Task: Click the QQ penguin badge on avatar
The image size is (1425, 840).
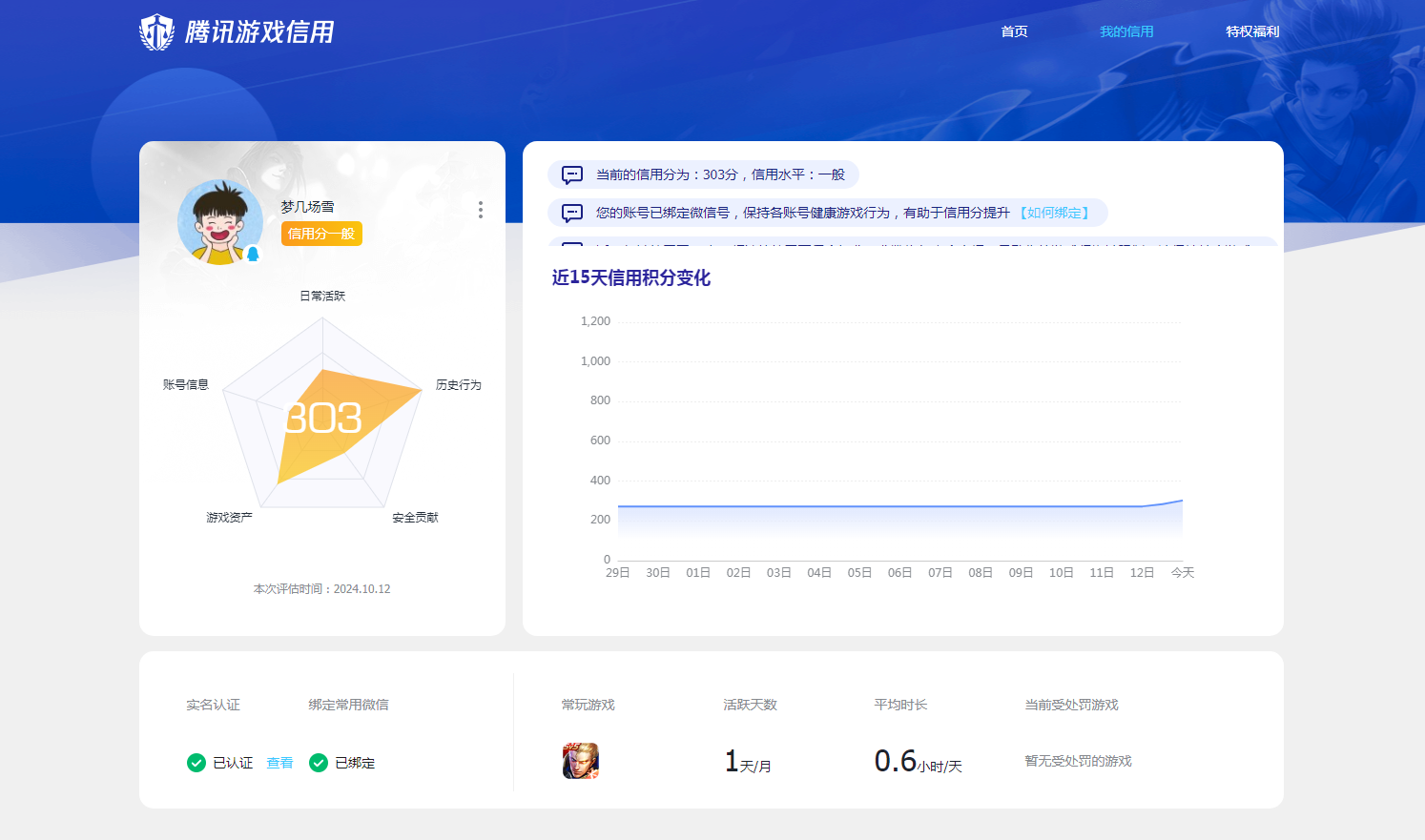Action: pos(253,254)
